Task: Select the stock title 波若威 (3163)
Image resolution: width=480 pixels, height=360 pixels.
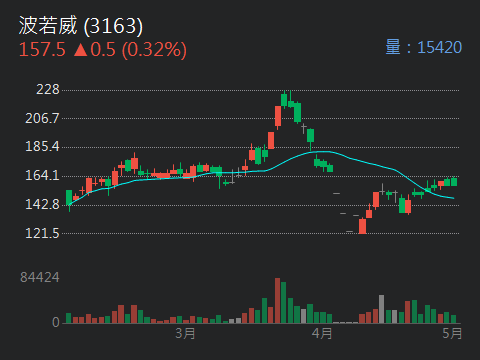Action: click(81, 26)
